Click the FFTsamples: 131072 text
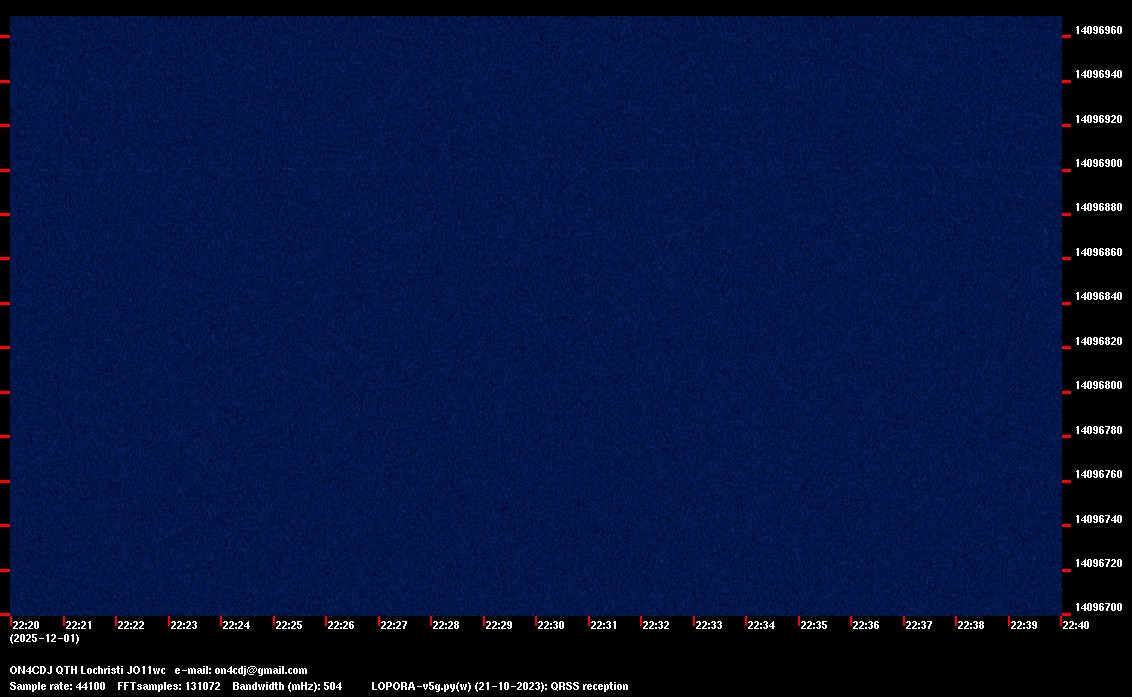Screen dimensions: 1132x697 pyautogui.click(x=169, y=686)
